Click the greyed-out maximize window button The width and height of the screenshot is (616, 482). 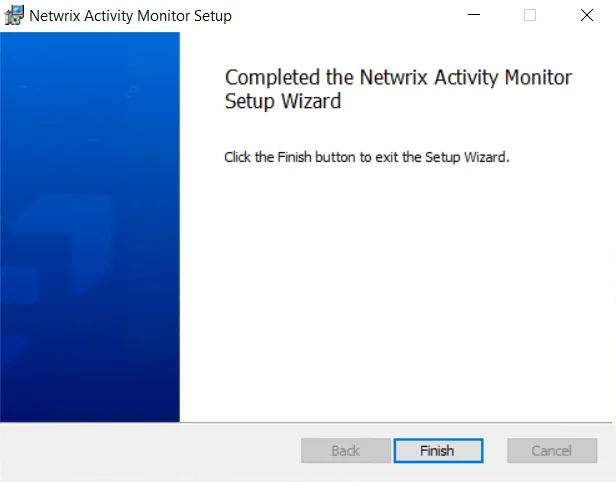pyautogui.click(x=530, y=15)
